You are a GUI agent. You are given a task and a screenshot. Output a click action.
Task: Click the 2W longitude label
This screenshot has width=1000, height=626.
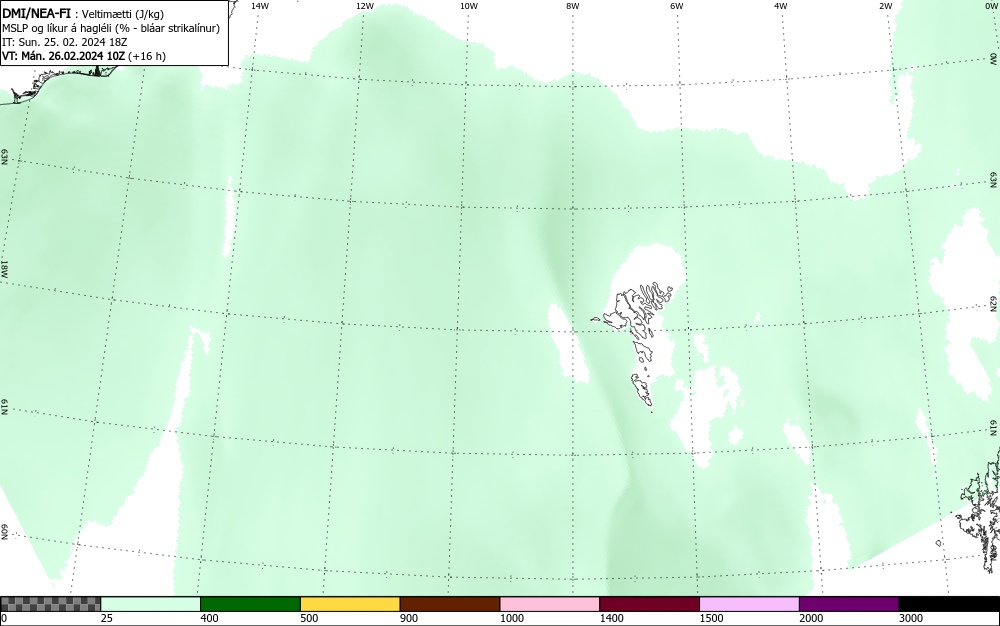pos(885,6)
